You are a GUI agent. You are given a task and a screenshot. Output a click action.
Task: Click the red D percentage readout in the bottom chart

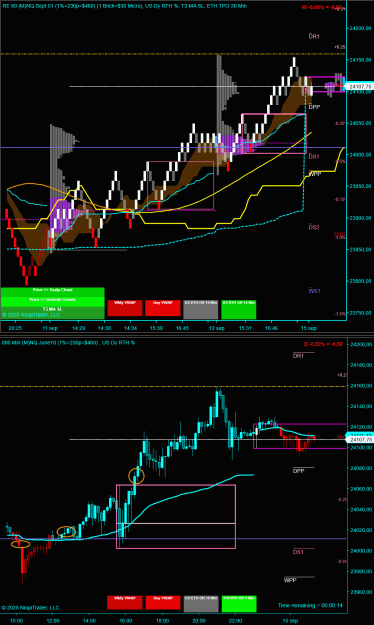click(323, 344)
